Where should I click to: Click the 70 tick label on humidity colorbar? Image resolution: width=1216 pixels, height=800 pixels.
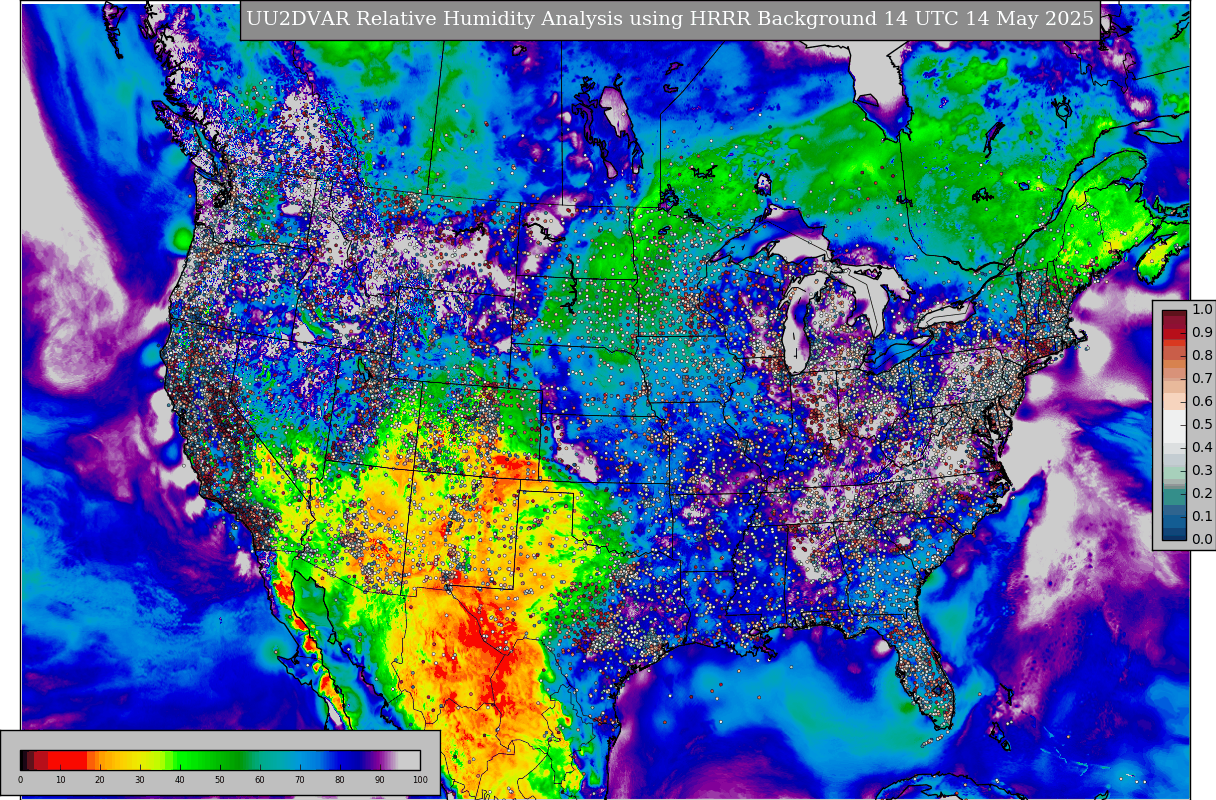300,780
